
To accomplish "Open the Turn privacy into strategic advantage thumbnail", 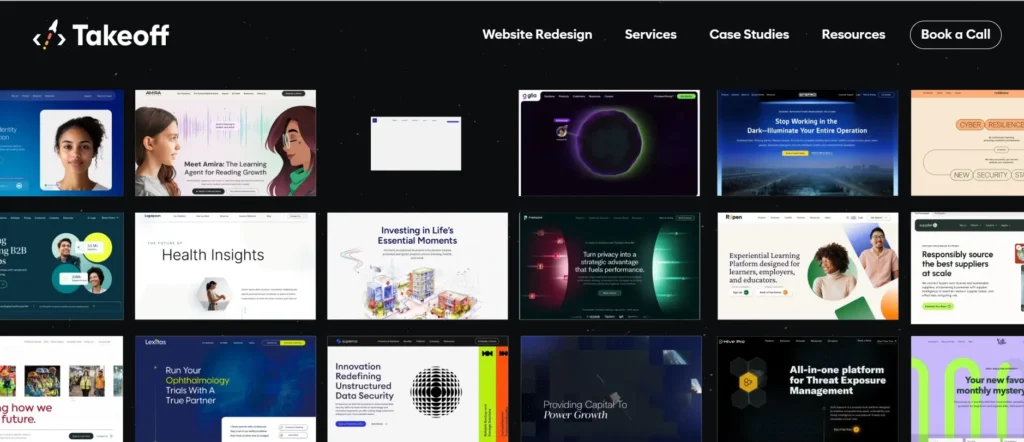I will [609, 266].
